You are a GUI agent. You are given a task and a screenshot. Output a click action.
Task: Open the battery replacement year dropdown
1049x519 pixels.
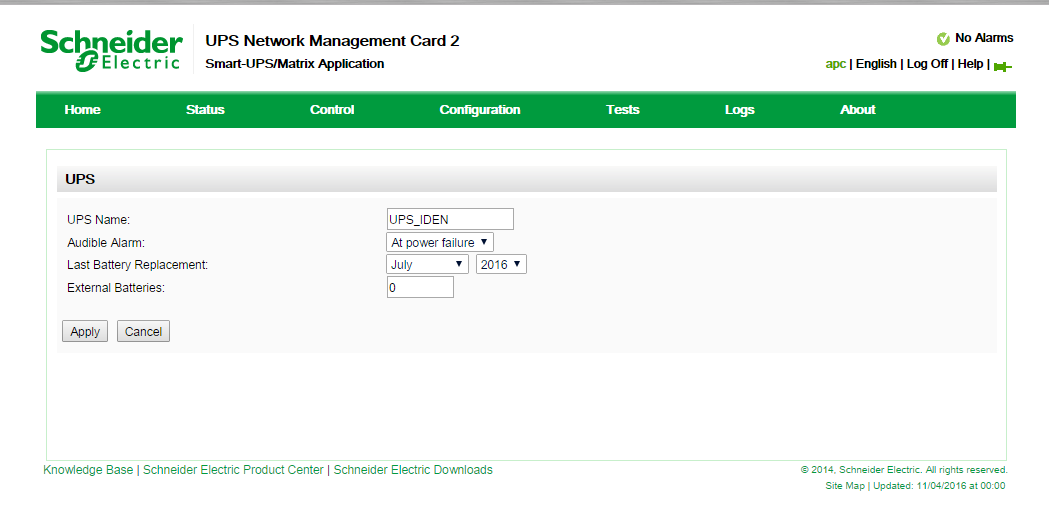click(501, 264)
